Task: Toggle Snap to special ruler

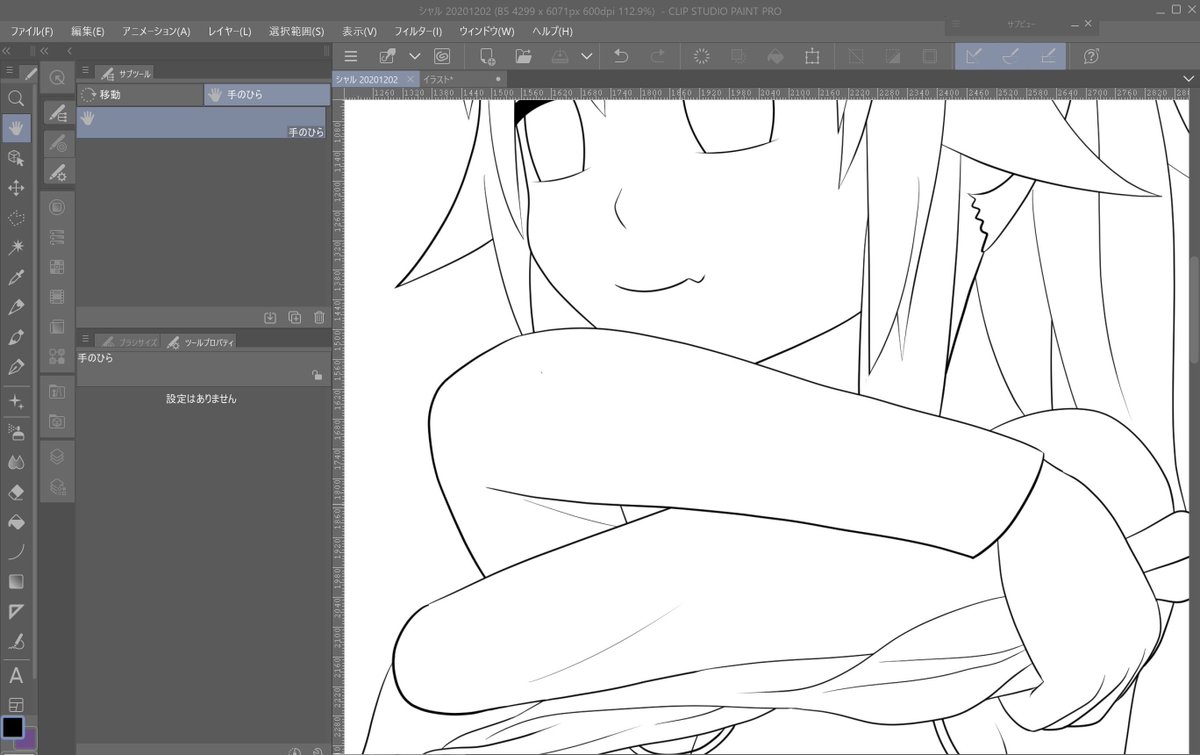Action: pyautogui.click(x=1010, y=56)
